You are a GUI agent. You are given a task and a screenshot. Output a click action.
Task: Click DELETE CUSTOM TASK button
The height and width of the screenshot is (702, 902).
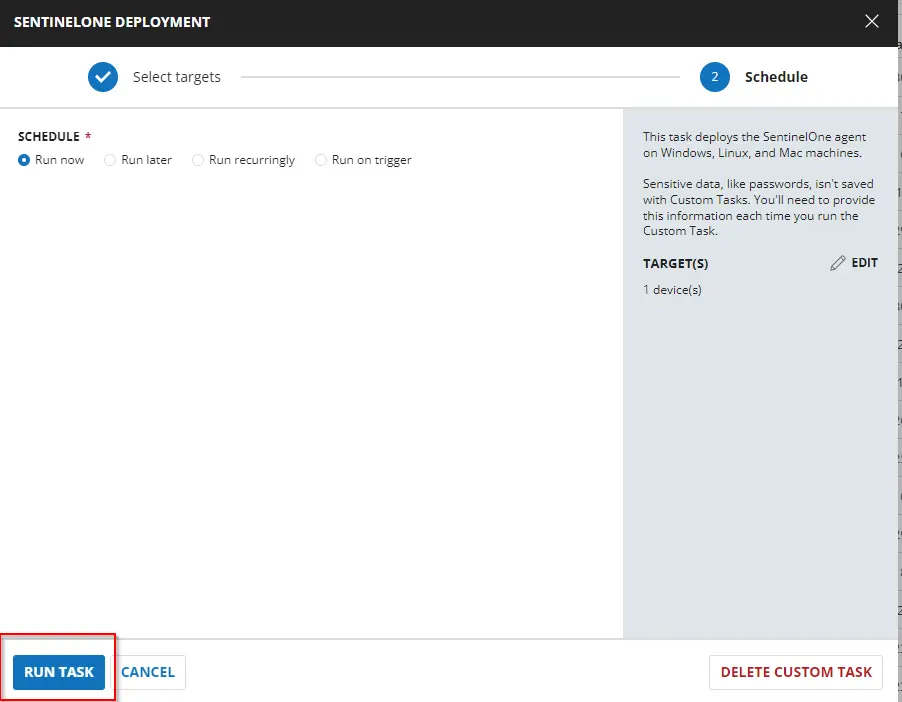(796, 672)
